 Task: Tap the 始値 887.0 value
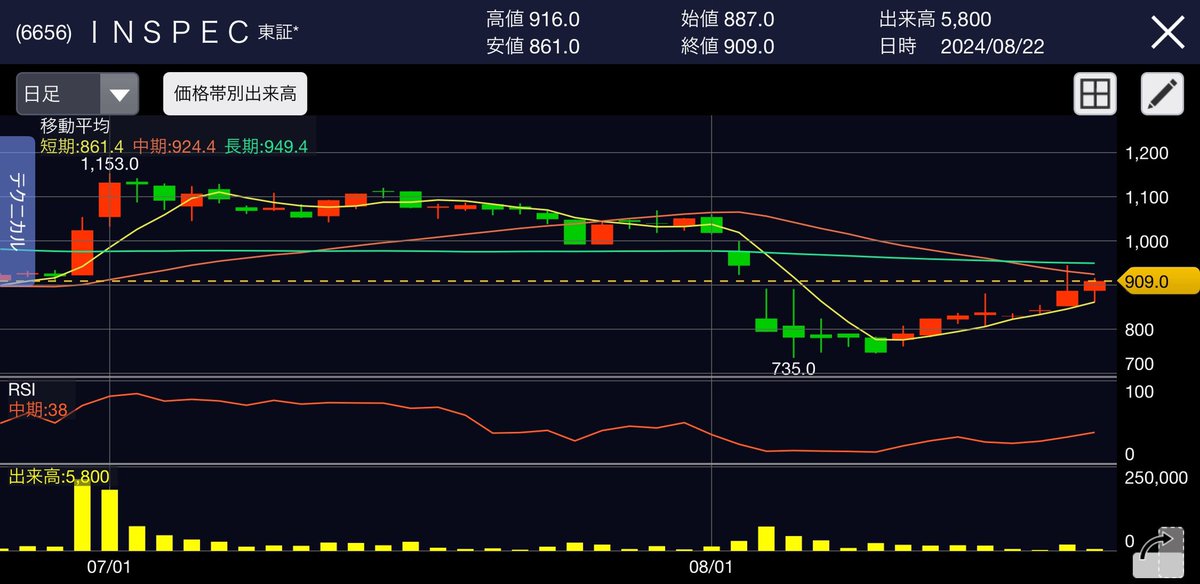726,20
